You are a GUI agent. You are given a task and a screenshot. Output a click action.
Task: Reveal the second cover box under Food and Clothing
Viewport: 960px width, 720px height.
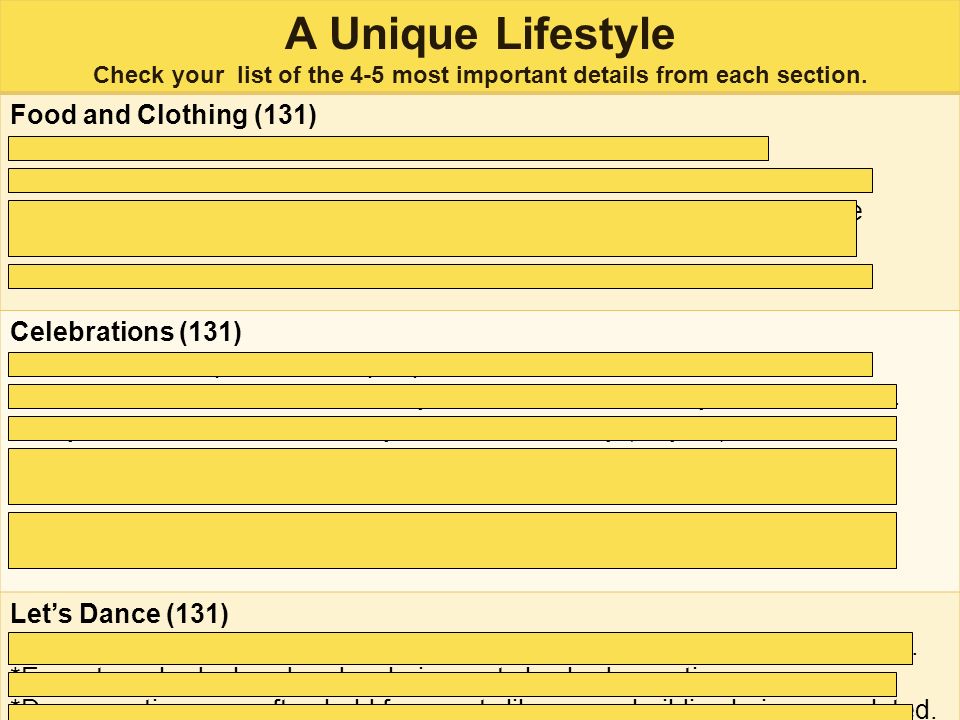coord(440,181)
